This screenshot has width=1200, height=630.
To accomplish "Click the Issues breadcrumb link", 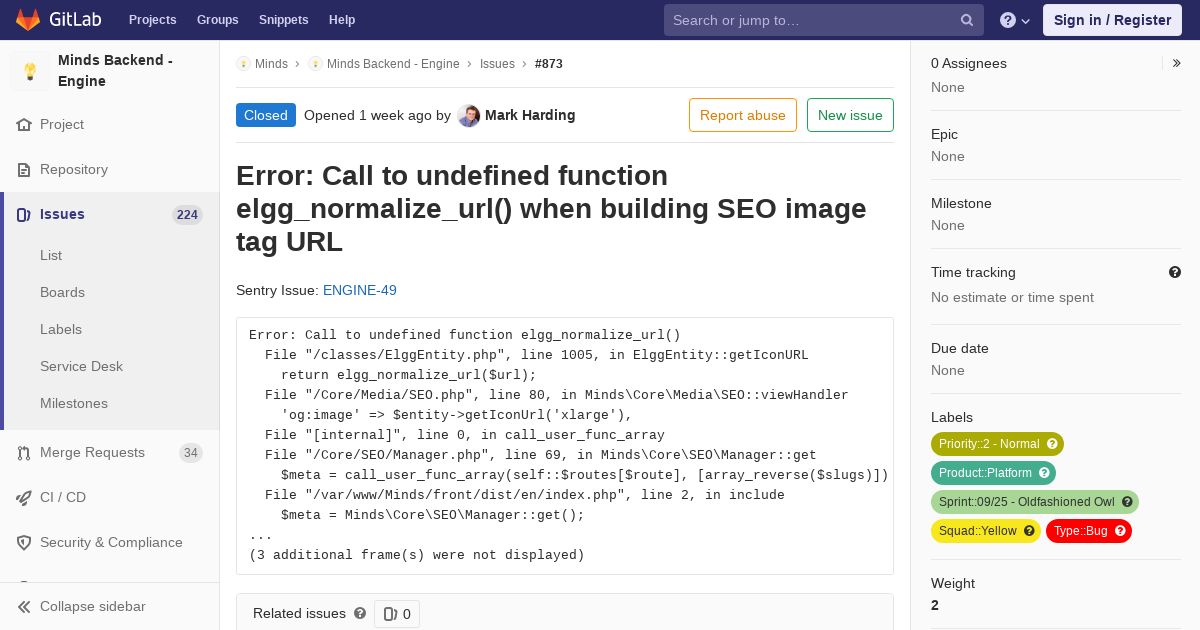I will point(497,64).
